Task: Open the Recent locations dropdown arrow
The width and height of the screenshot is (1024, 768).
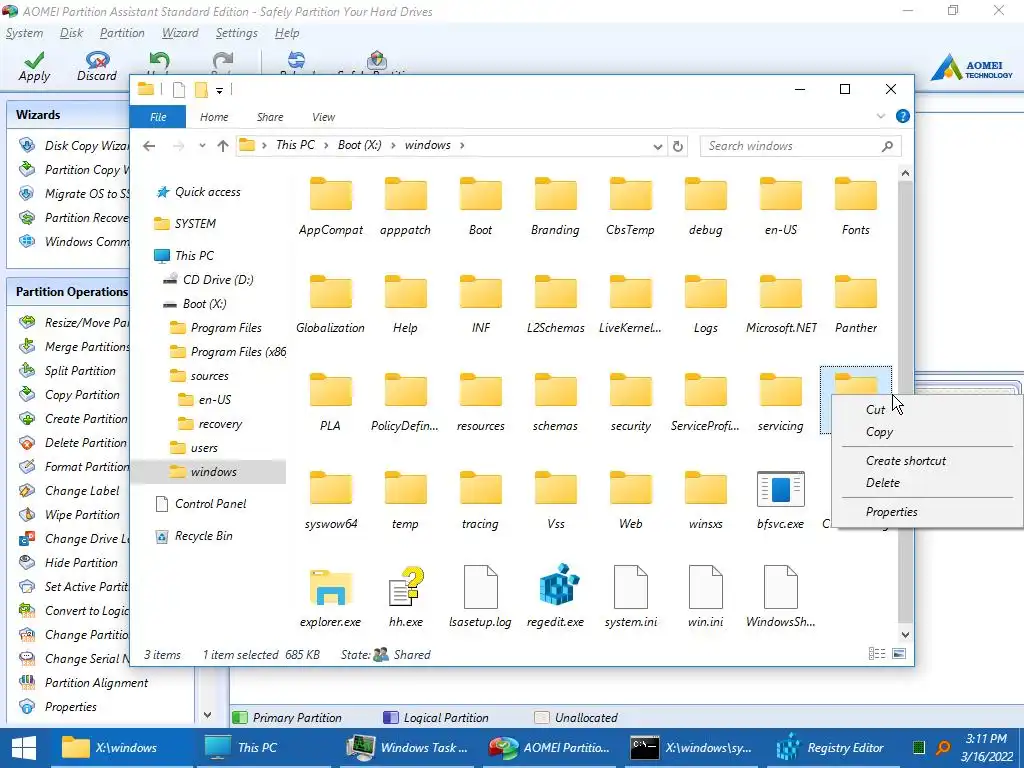Action: pyautogui.click(x=202, y=146)
